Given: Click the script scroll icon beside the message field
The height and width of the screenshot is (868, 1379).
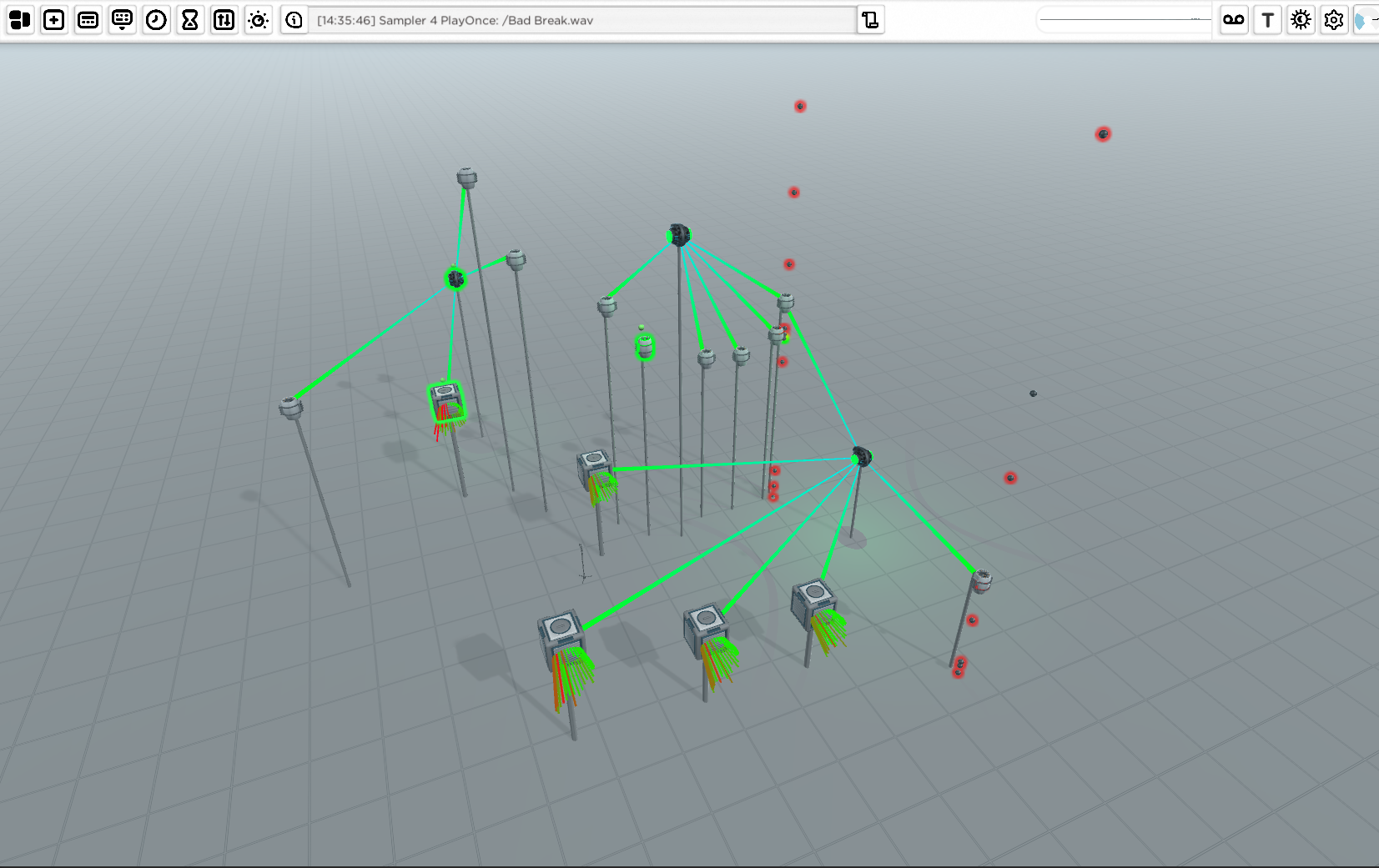Looking at the screenshot, I should click(871, 20).
